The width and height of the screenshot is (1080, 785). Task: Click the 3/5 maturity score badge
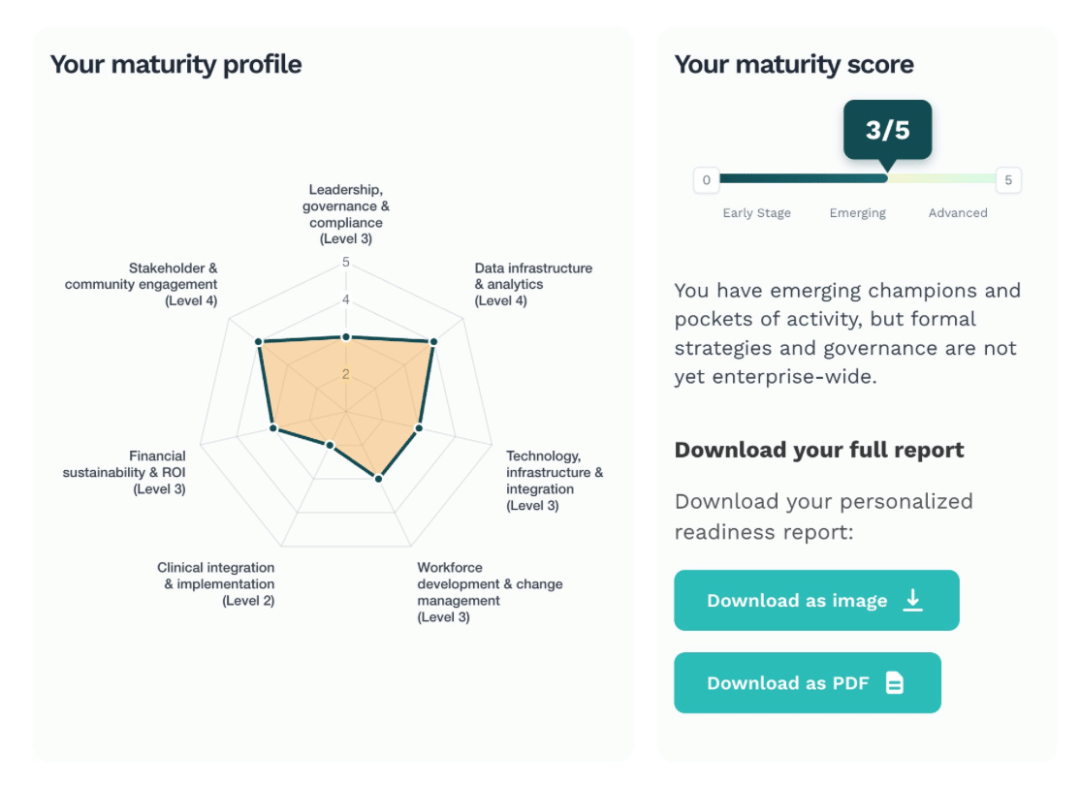coord(887,130)
